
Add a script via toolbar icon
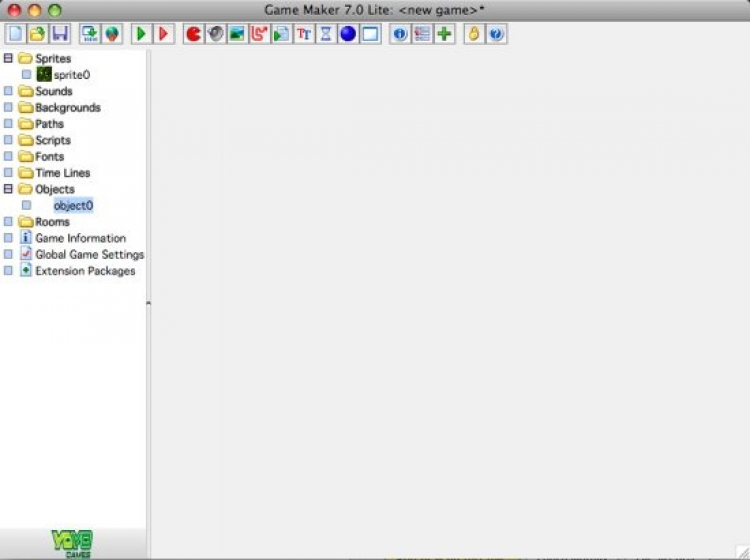click(282, 34)
